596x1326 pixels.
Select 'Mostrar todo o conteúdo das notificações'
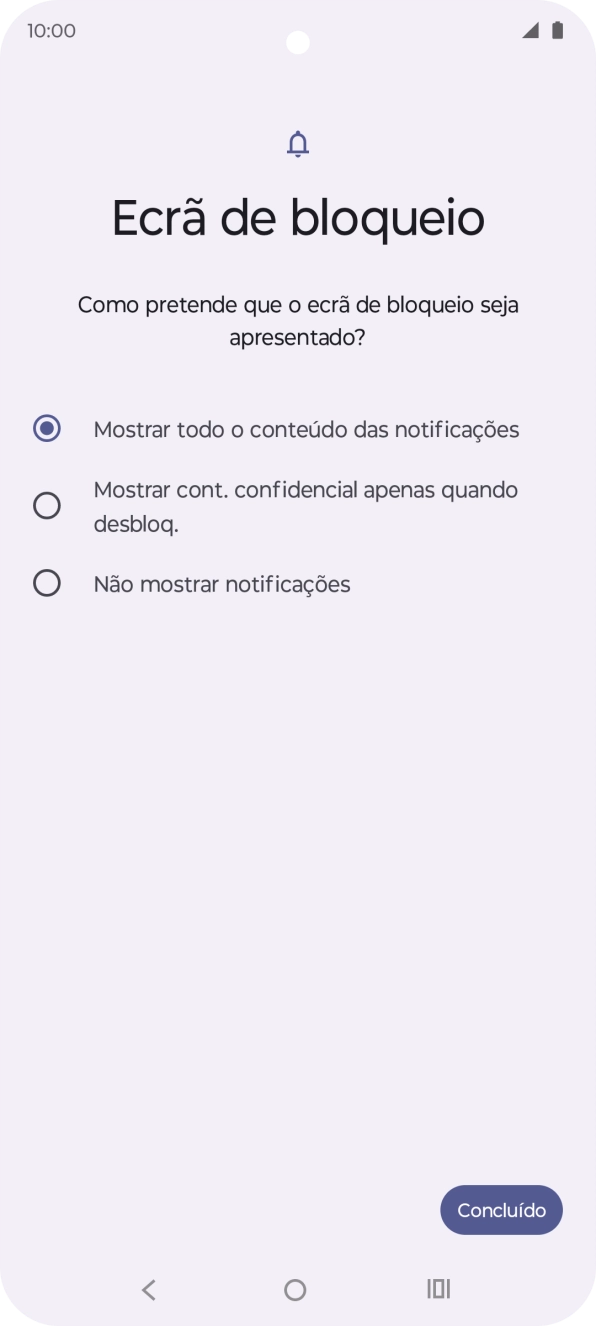click(x=46, y=428)
